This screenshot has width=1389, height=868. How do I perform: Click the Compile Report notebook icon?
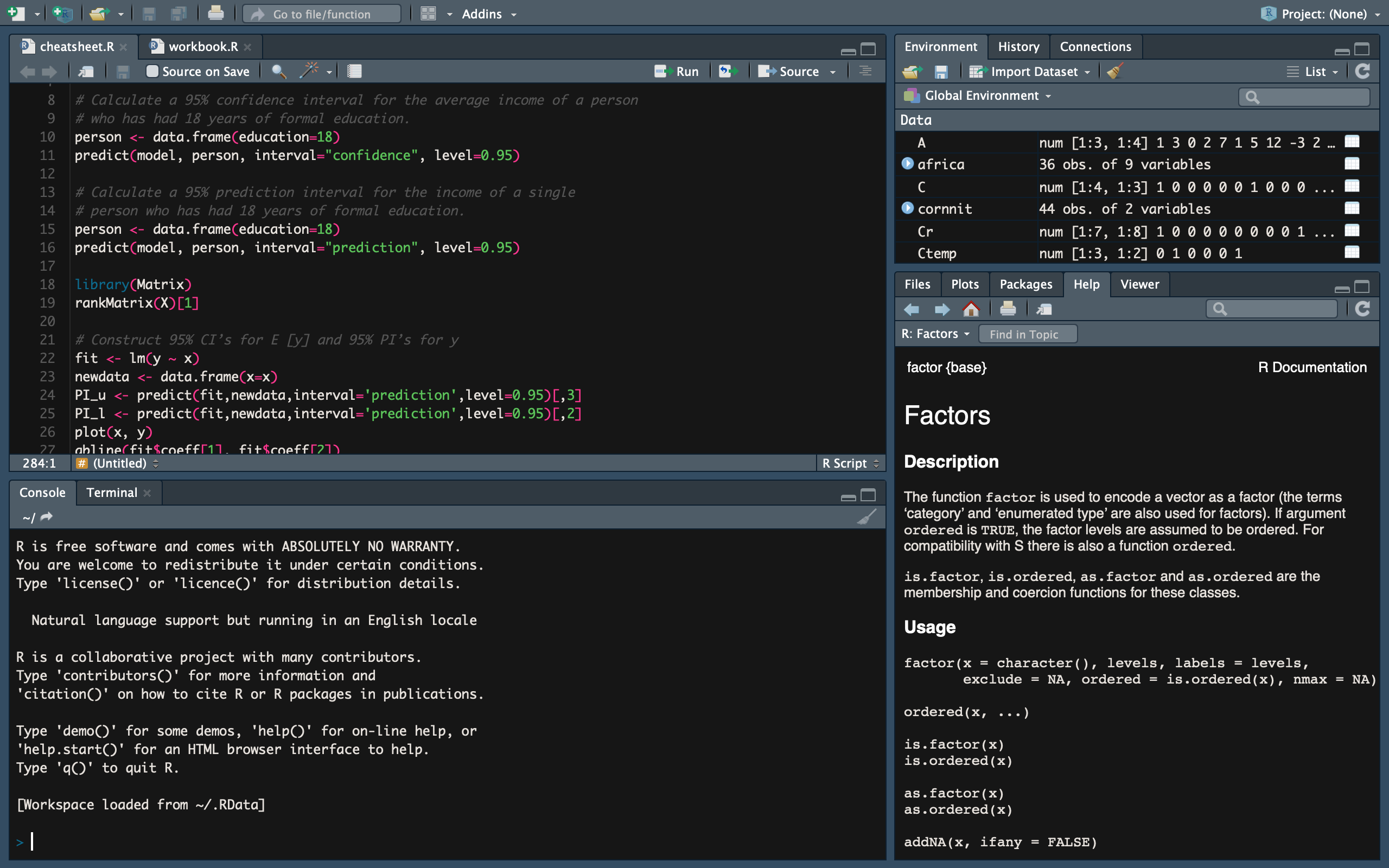click(354, 71)
